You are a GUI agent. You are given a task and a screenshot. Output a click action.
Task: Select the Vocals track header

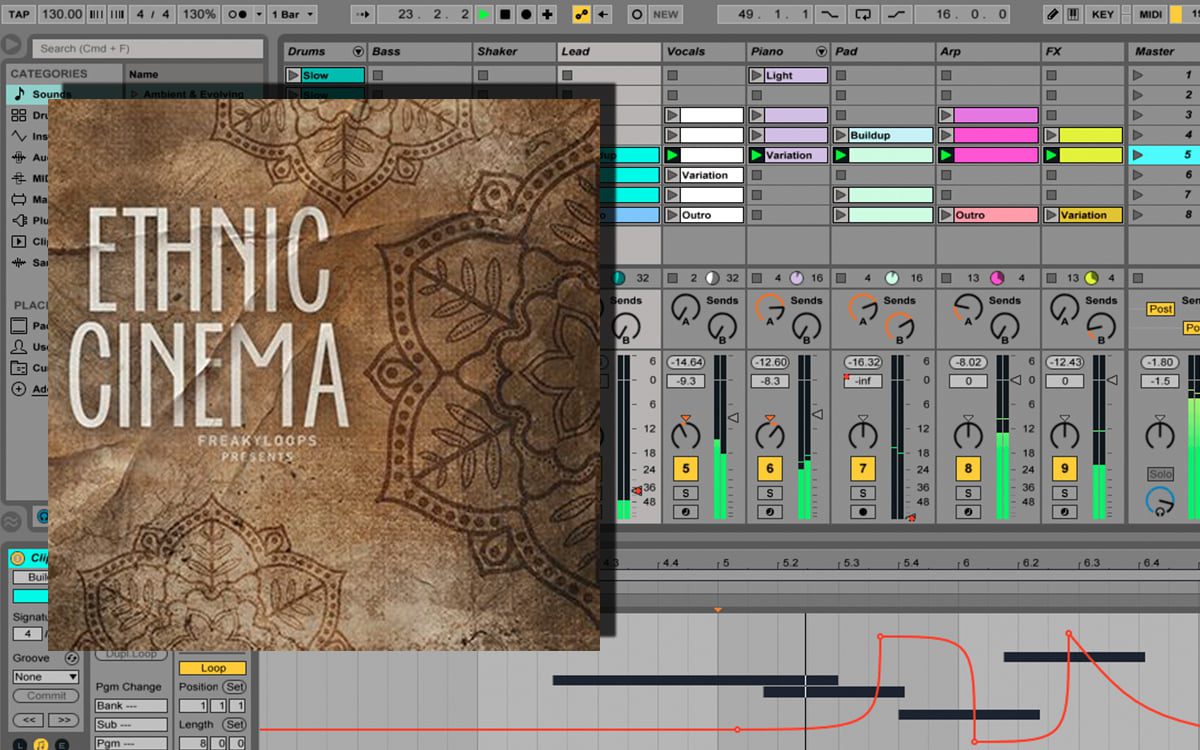click(x=703, y=52)
